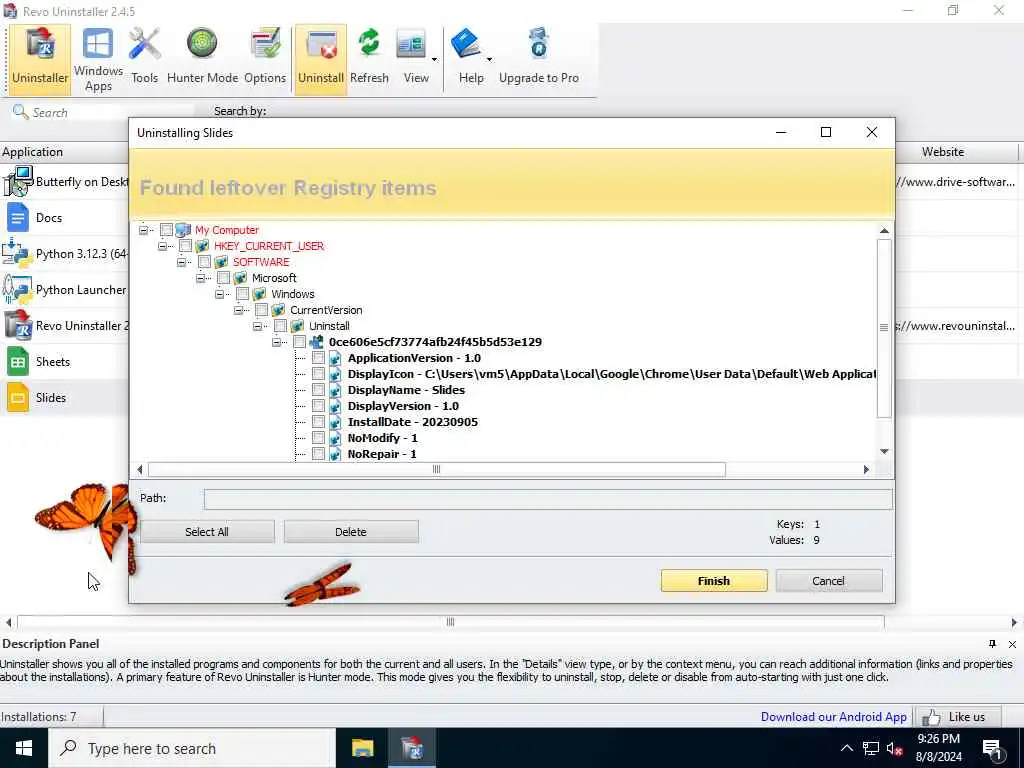Show hidden tray icons chevron

[x=846, y=748]
